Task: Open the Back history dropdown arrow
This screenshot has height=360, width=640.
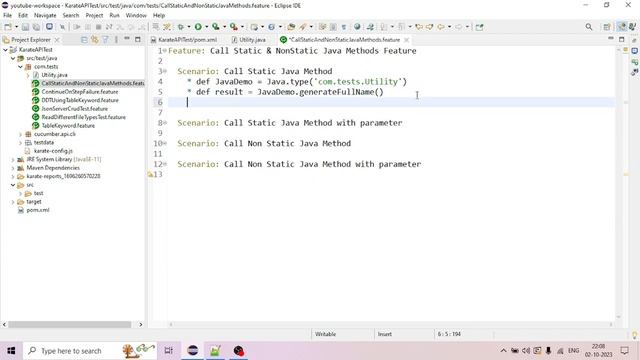Action: point(449,27)
